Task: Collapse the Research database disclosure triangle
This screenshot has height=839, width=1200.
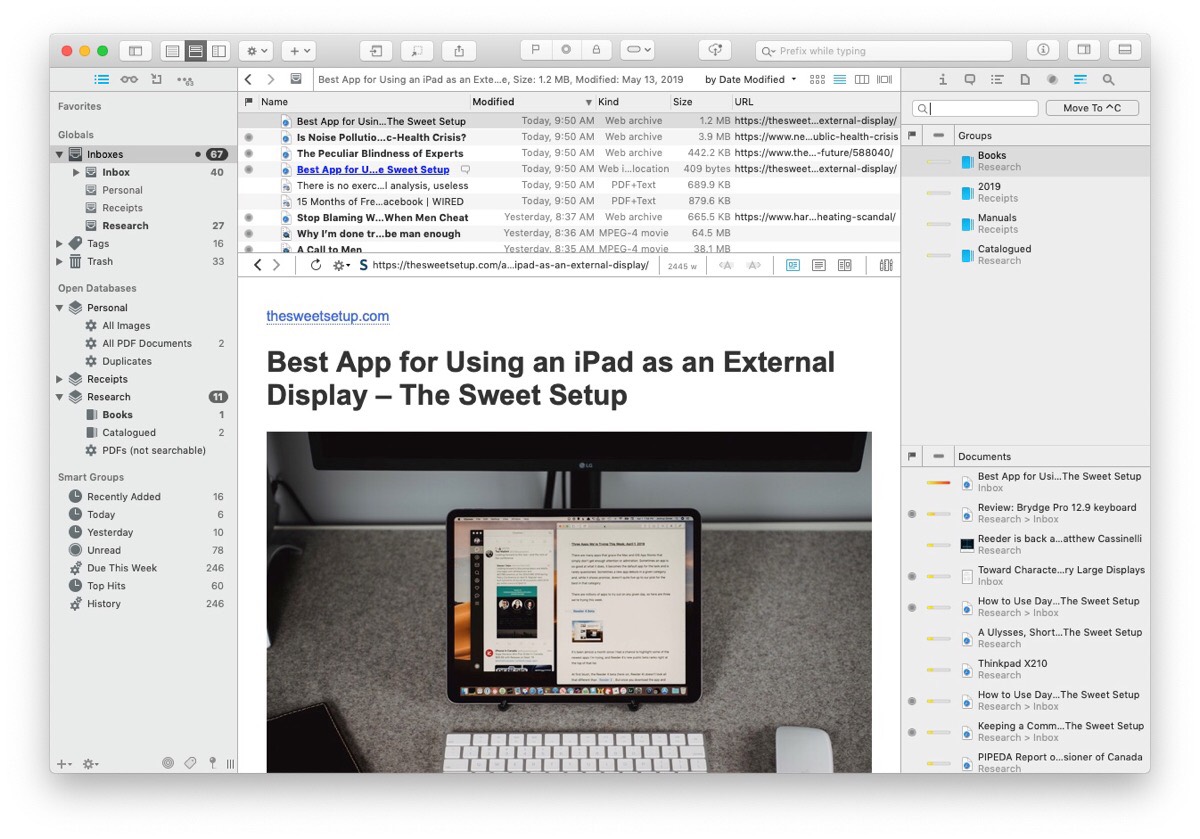Action: tap(60, 397)
